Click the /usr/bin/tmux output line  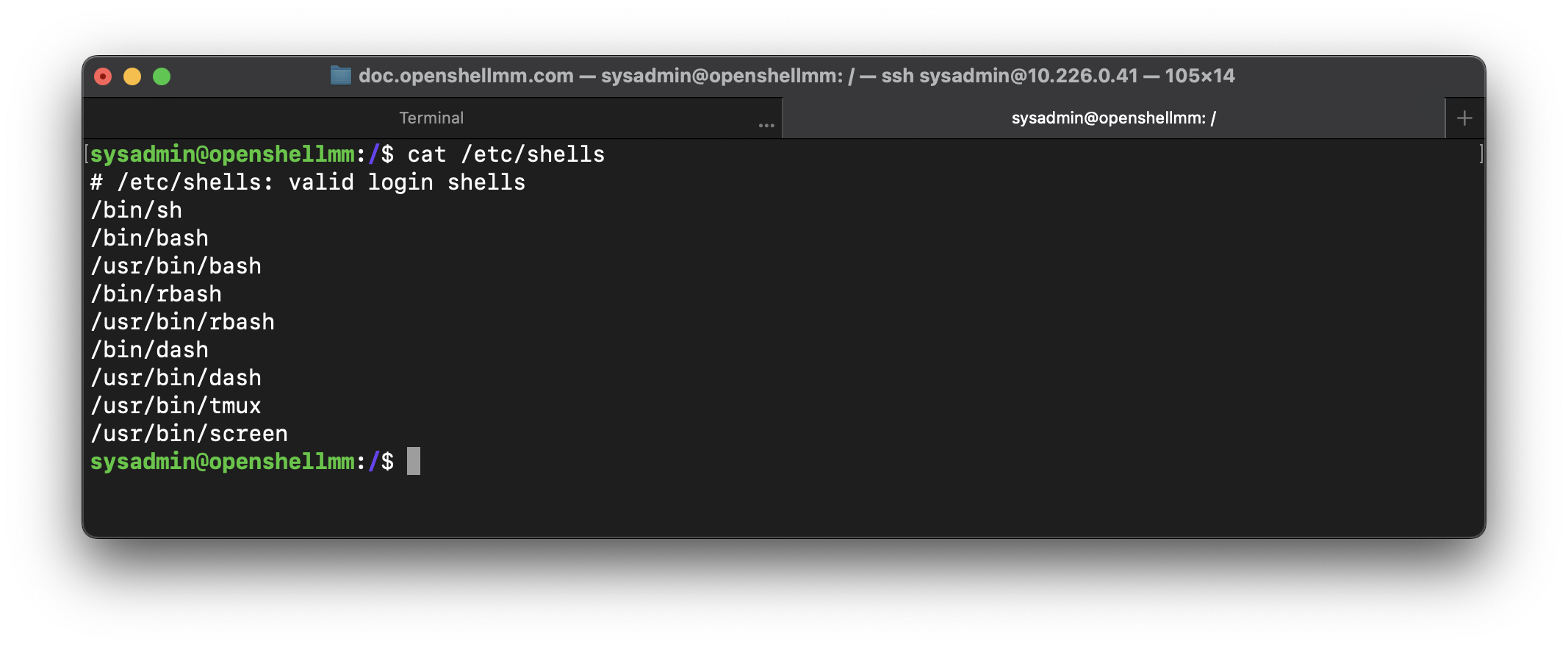176,406
